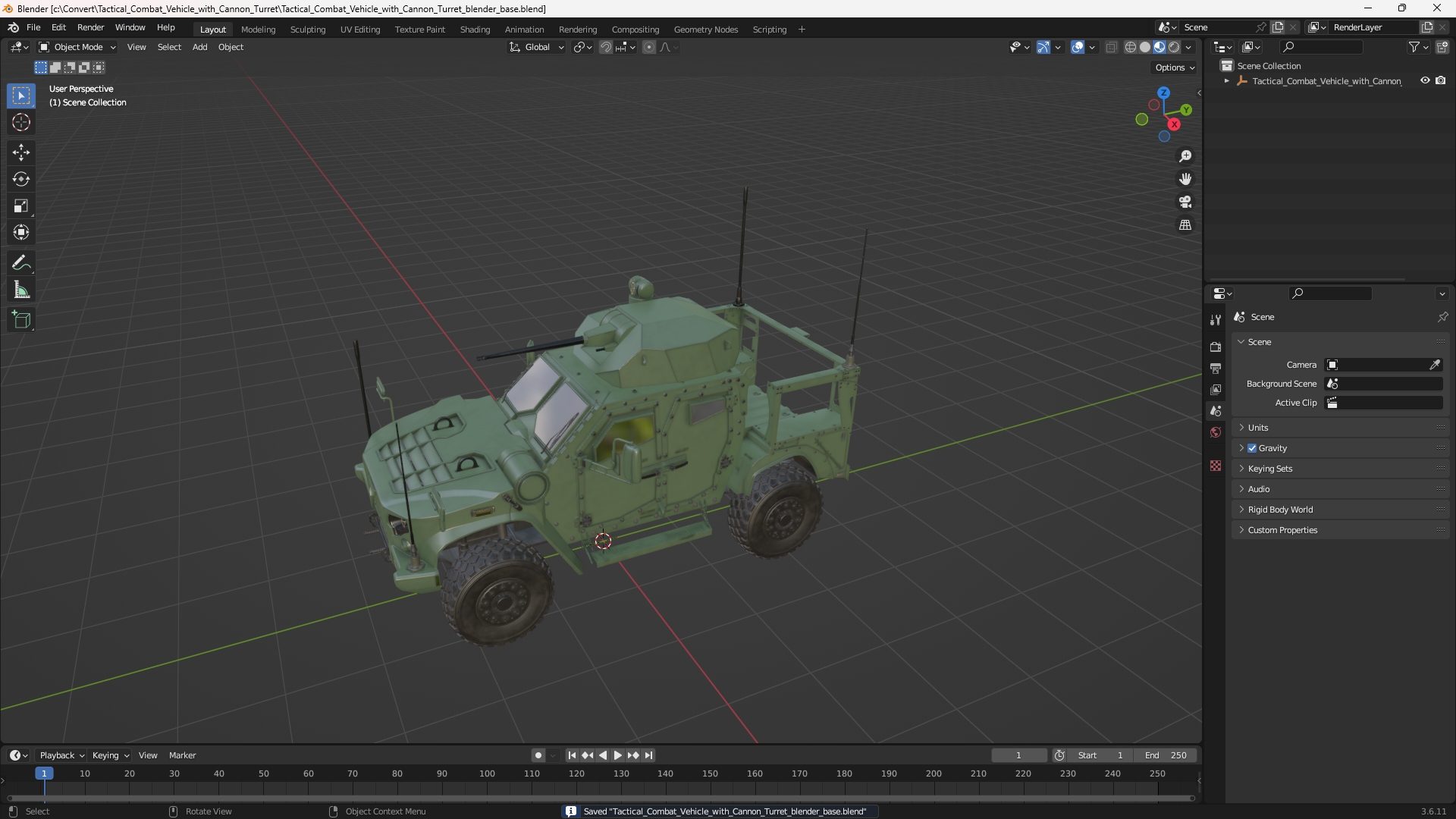The image size is (1456, 819).
Task: Jump to the timeline start frame
Action: click(x=572, y=755)
